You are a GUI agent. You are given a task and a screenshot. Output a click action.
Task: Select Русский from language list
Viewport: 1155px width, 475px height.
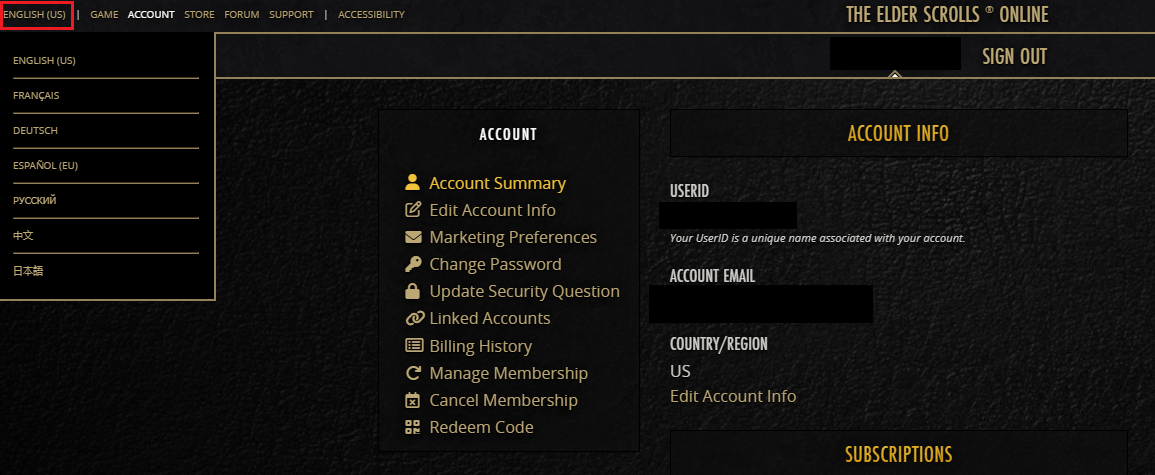(x=35, y=200)
